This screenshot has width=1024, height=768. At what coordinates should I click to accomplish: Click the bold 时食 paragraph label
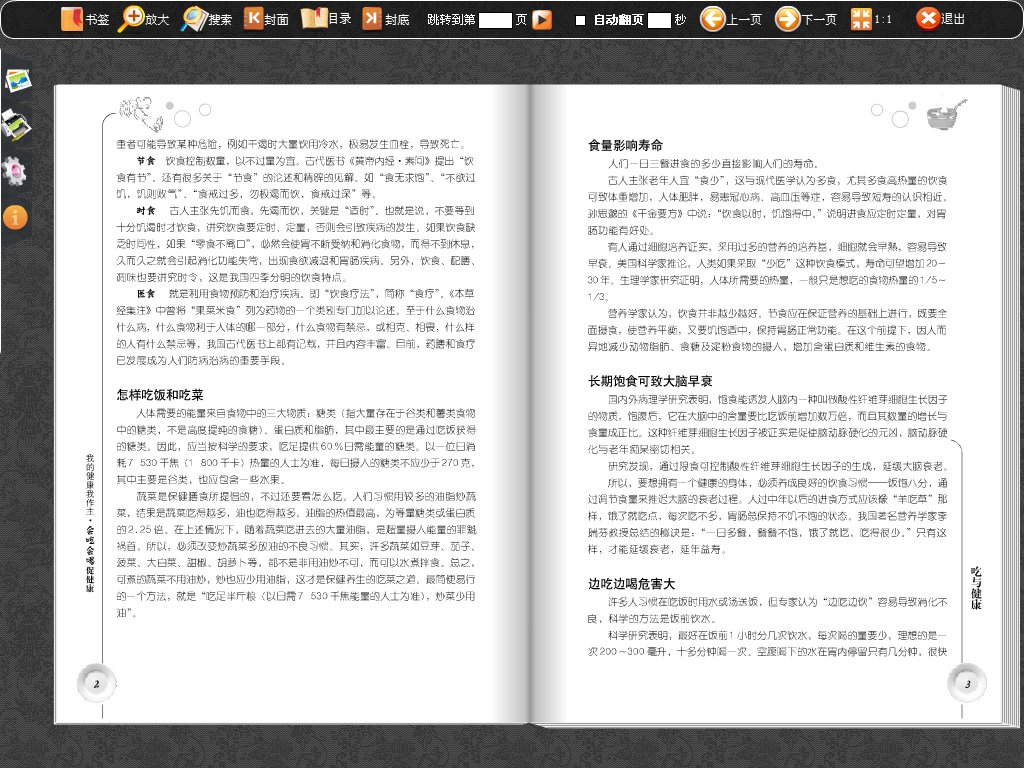click(x=146, y=210)
